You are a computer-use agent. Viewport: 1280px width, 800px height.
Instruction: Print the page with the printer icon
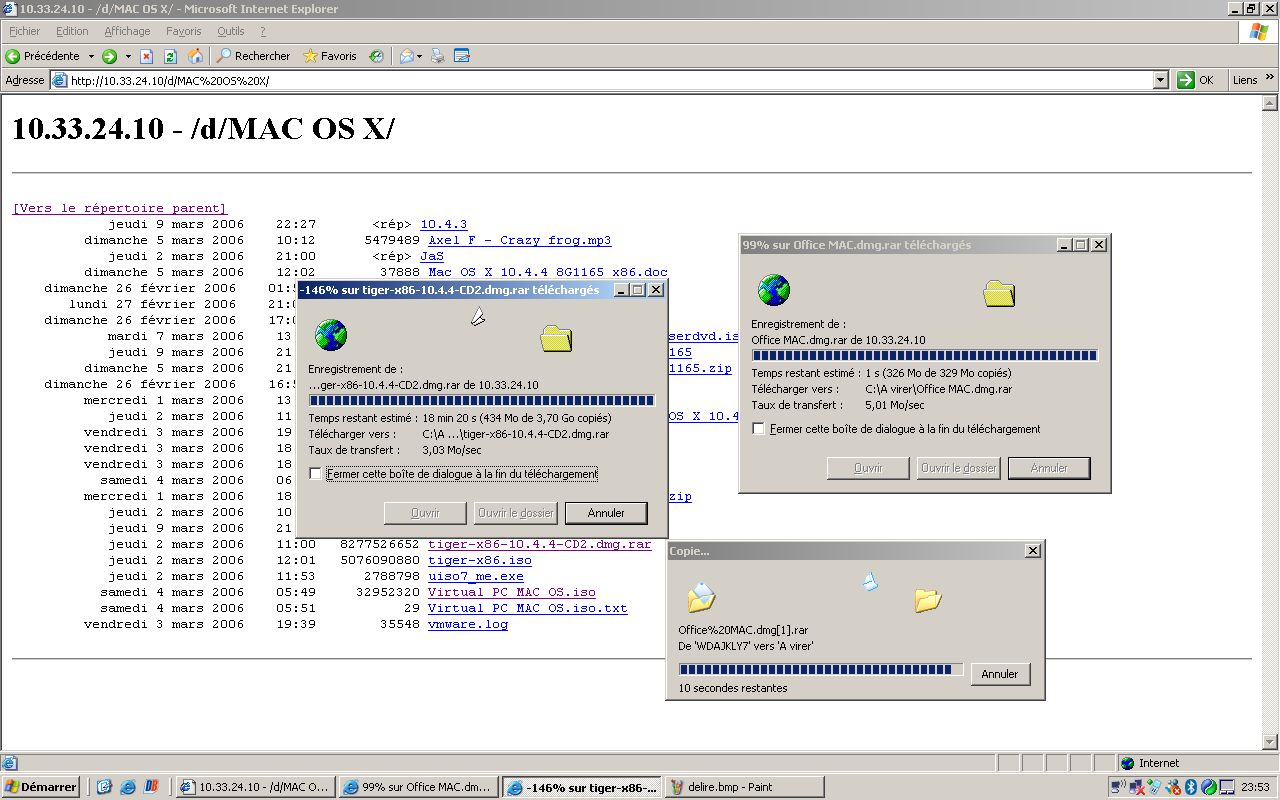pyautogui.click(x=438, y=56)
